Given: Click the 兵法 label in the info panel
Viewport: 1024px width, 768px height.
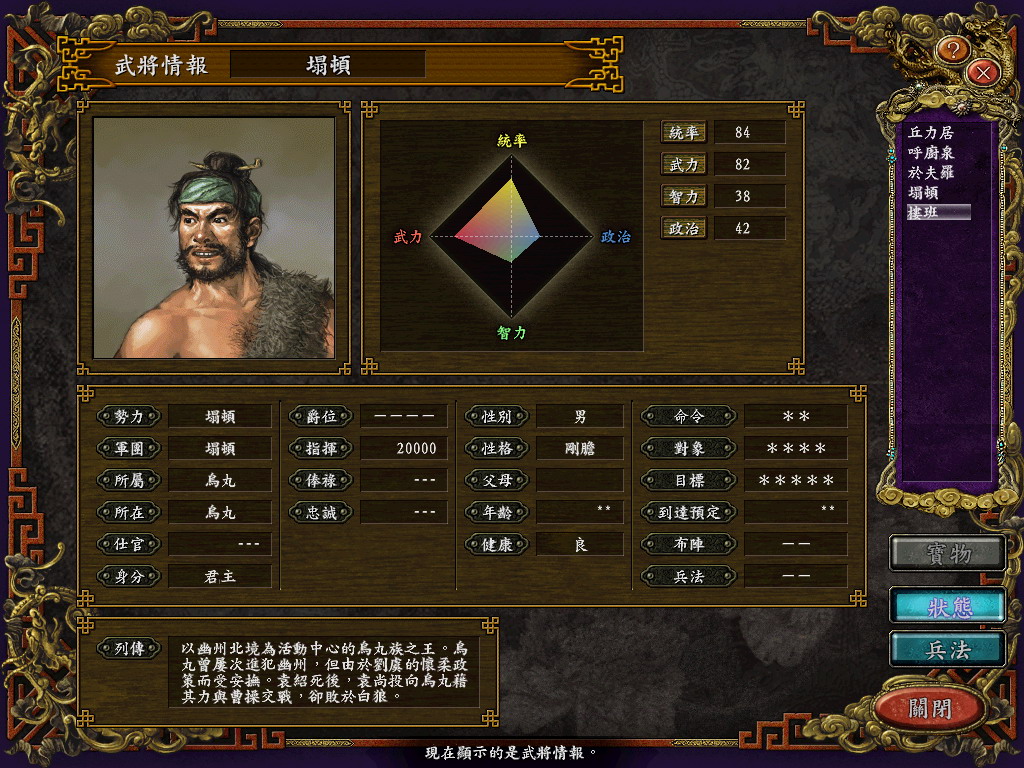Looking at the screenshot, I should point(689,577).
